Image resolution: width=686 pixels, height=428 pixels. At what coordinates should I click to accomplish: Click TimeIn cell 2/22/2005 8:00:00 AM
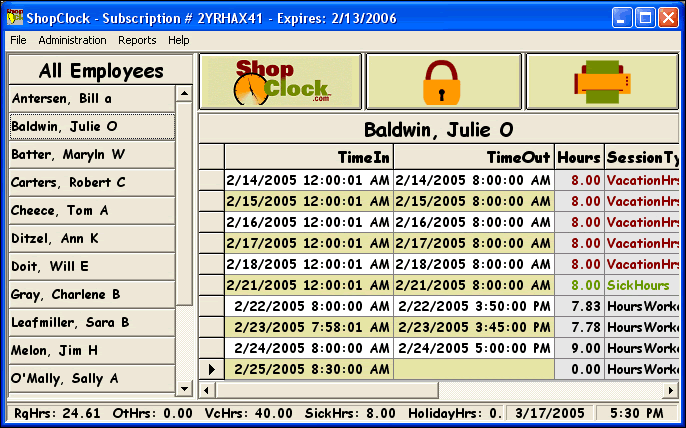[x=309, y=306]
